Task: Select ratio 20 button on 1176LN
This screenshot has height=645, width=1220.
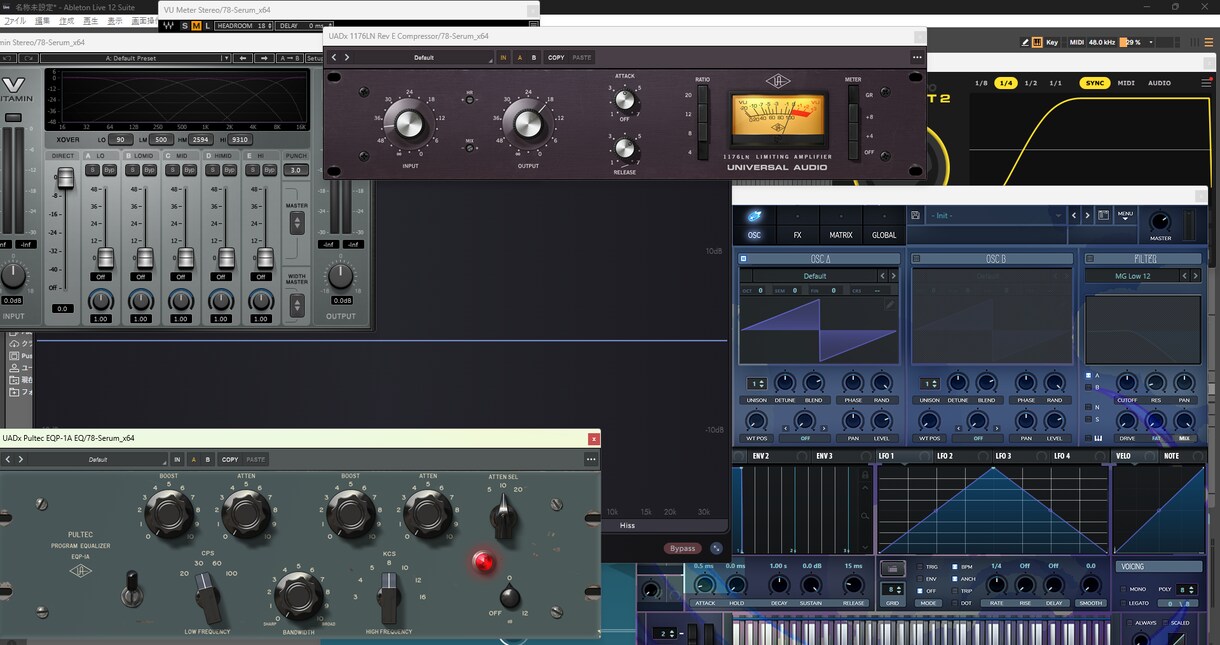Action: [703, 96]
